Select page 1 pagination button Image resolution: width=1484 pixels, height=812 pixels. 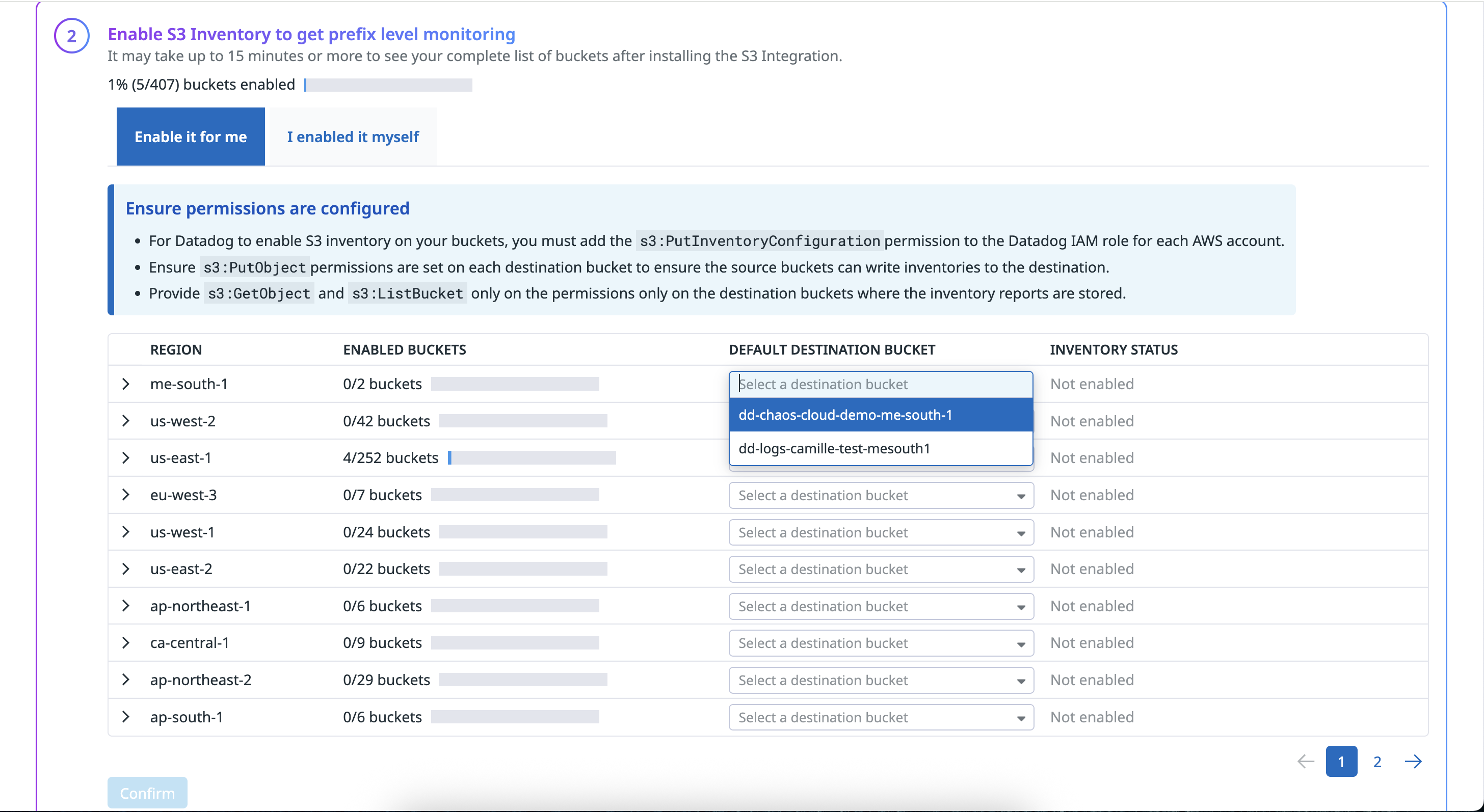1341,762
